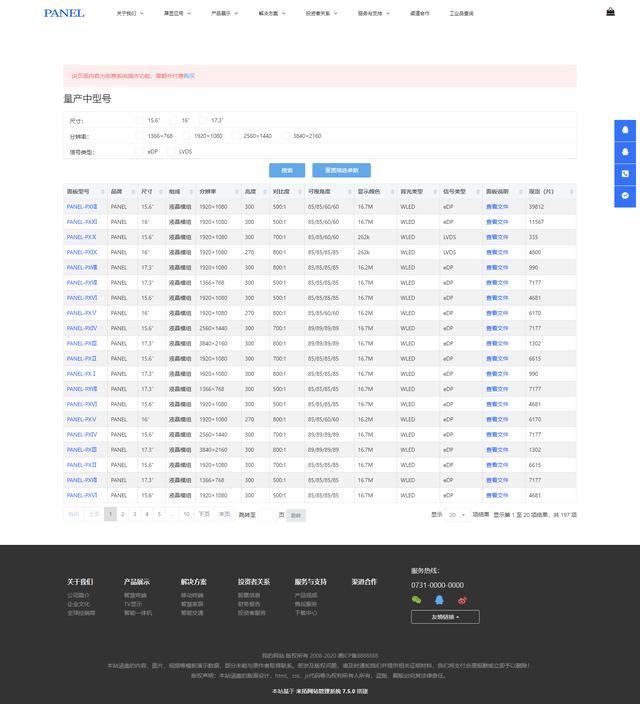The image size is (640, 704).
Task: Click sort icon on 尺寸 column header
Action: 161,192
